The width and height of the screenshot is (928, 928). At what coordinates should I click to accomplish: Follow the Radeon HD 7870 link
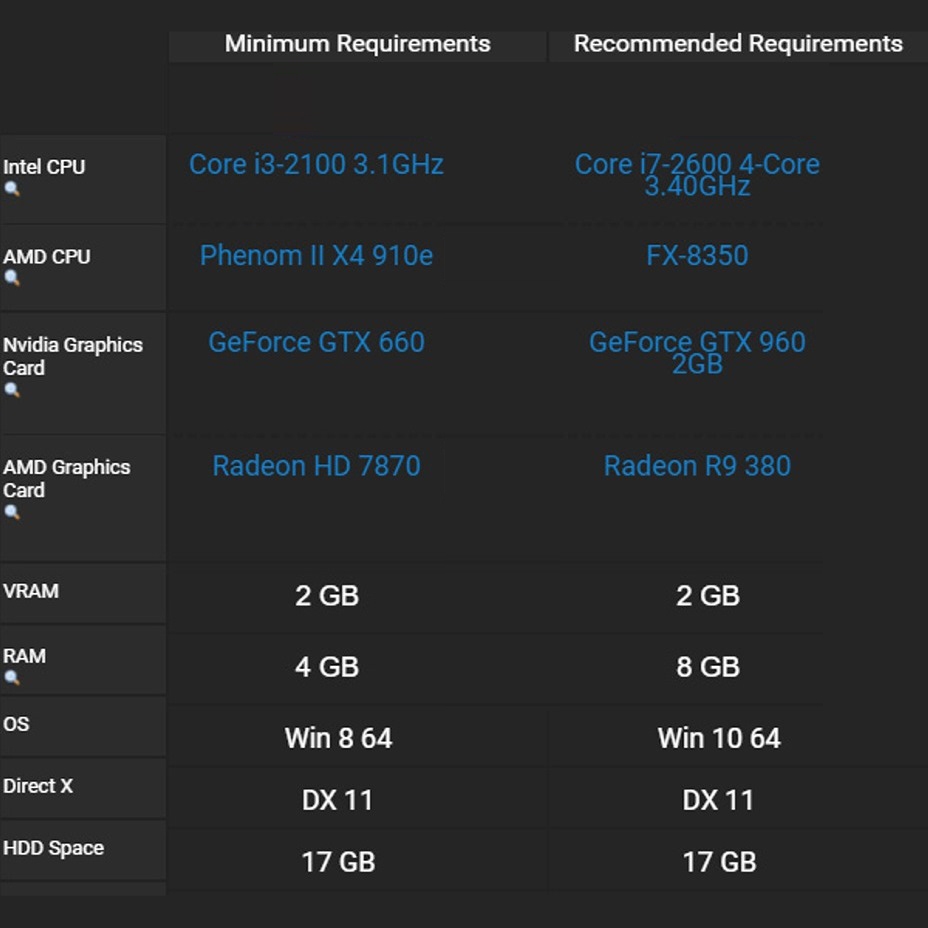coord(316,466)
